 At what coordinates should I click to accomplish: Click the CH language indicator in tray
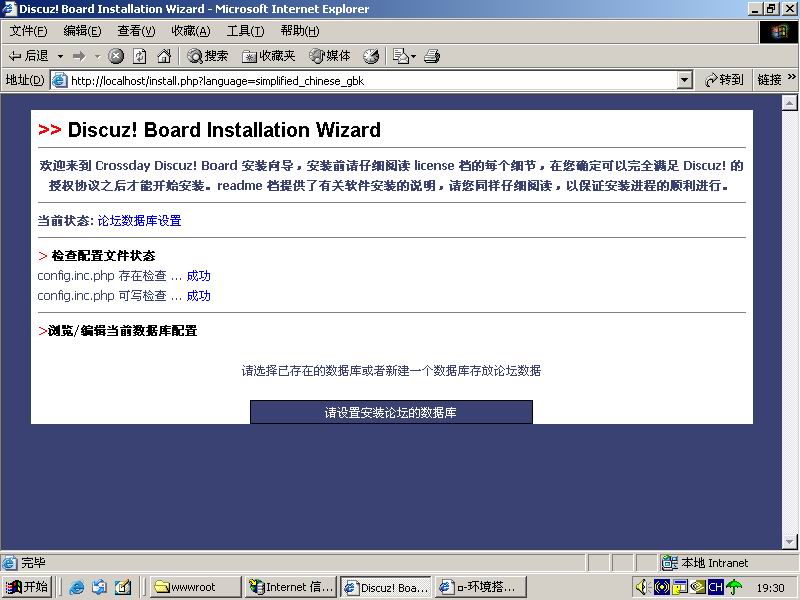pos(716,587)
